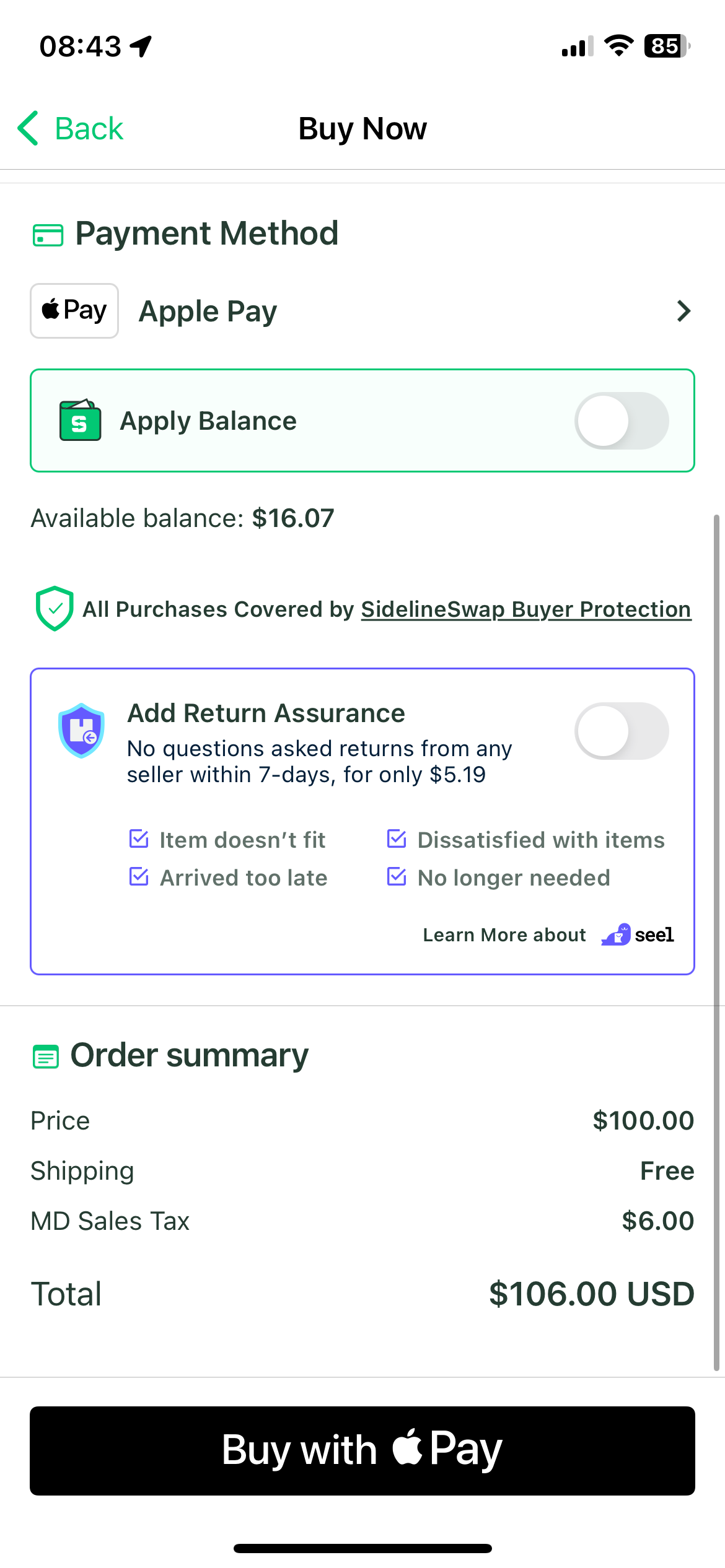Check the "Arrived too late" checkbox
Screen dimensions: 725x1568
click(139, 877)
